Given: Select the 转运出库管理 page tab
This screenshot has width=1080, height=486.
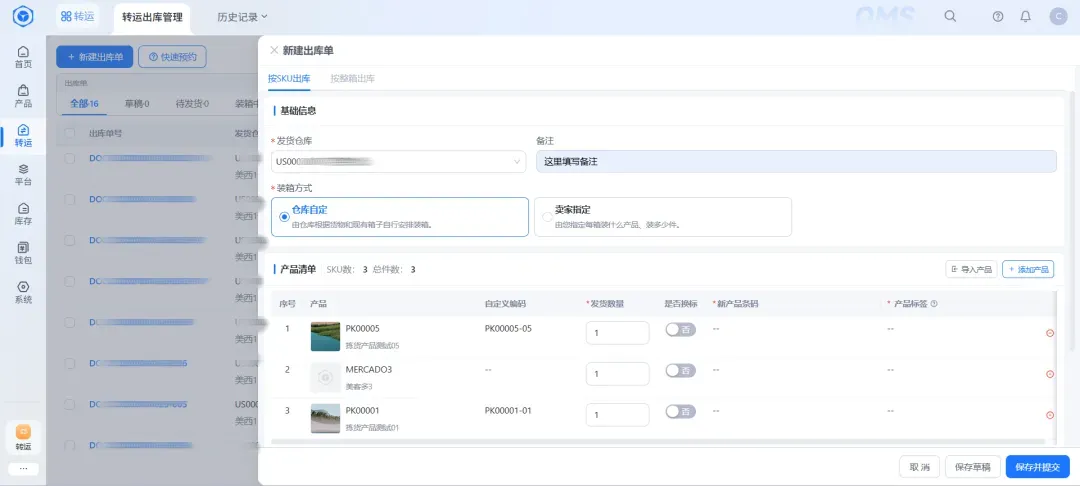Looking at the screenshot, I should point(152,17).
